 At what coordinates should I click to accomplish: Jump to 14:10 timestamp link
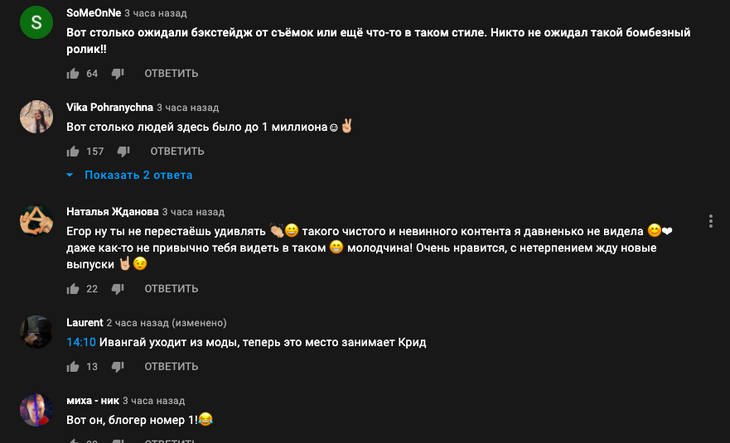tap(80, 342)
